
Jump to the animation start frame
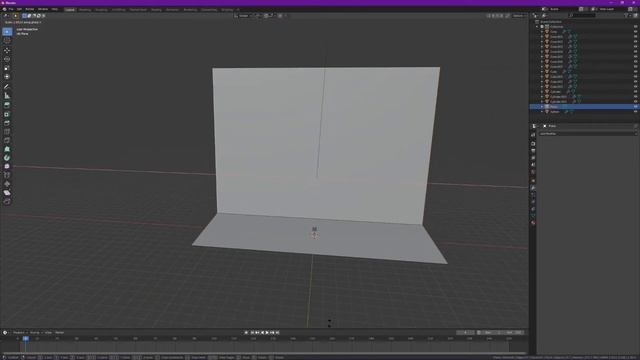252,333
